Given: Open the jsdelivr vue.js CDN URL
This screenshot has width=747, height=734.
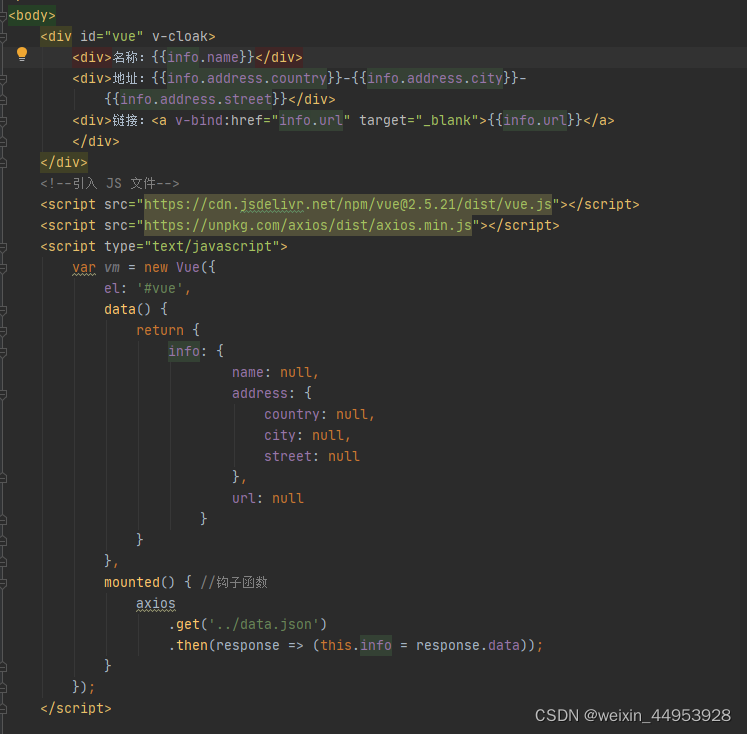Looking at the screenshot, I should pyautogui.click(x=348, y=205).
